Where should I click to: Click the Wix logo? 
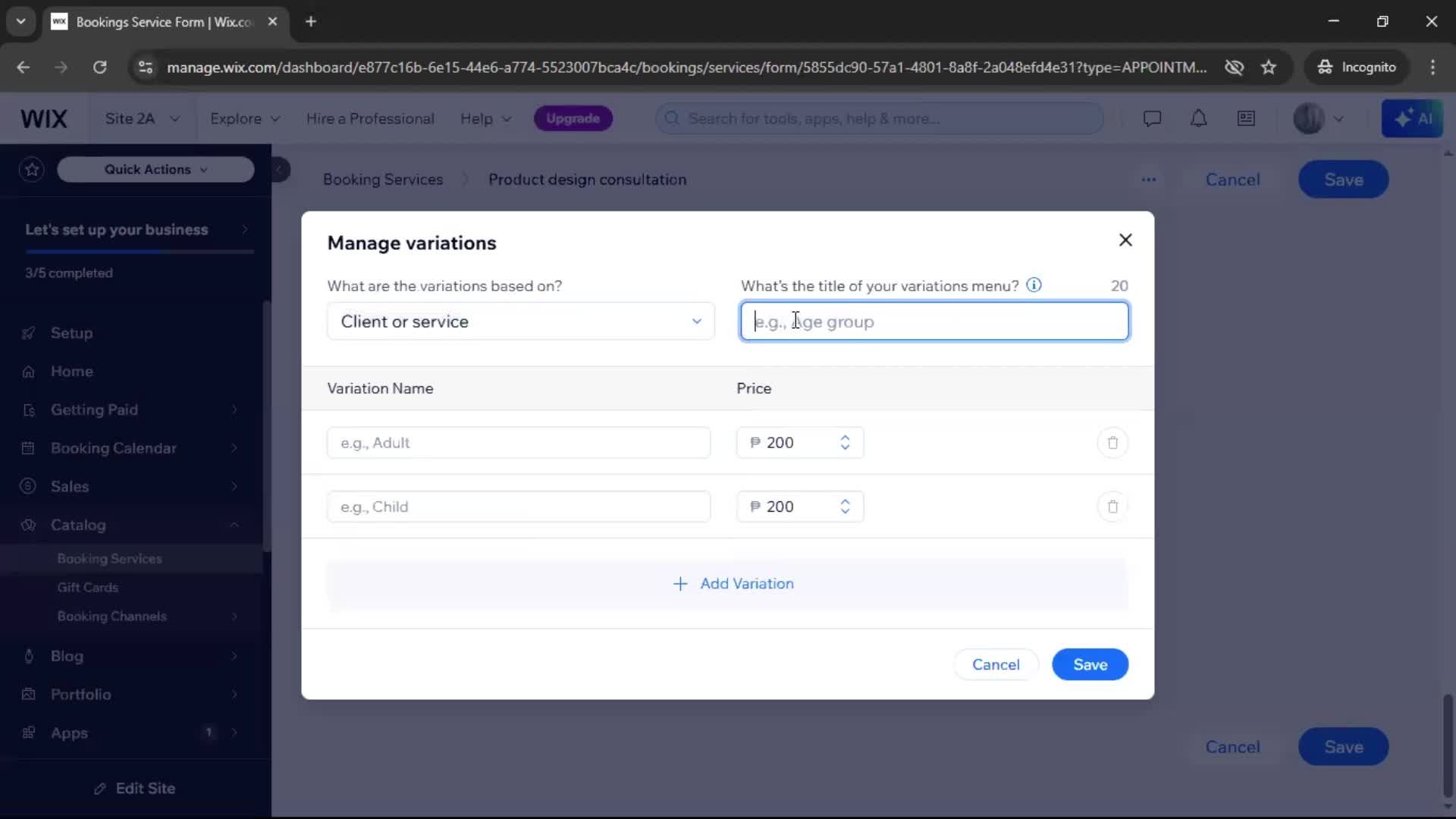click(44, 118)
